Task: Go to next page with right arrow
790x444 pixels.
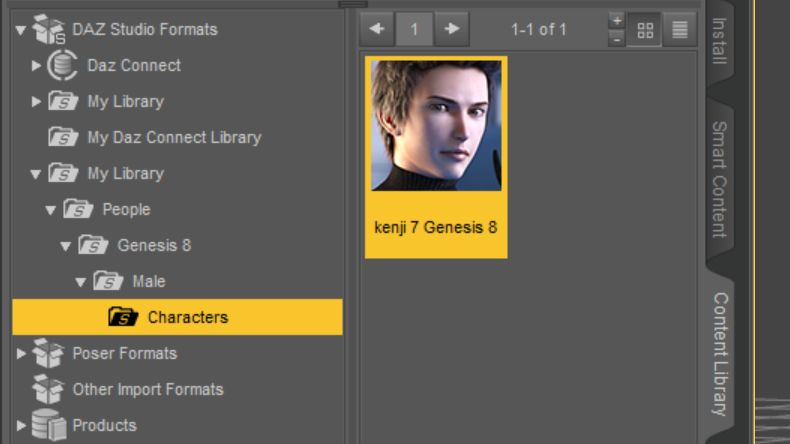Action: [452, 29]
